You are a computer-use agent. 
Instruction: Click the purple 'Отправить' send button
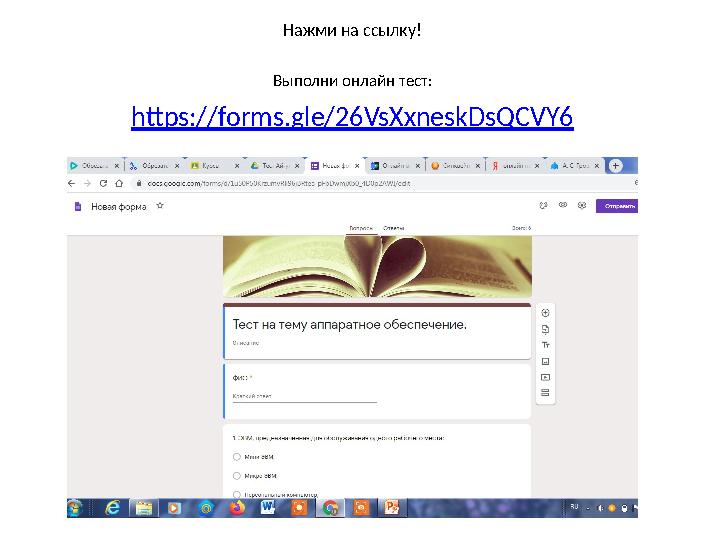click(x=617, y=206)
